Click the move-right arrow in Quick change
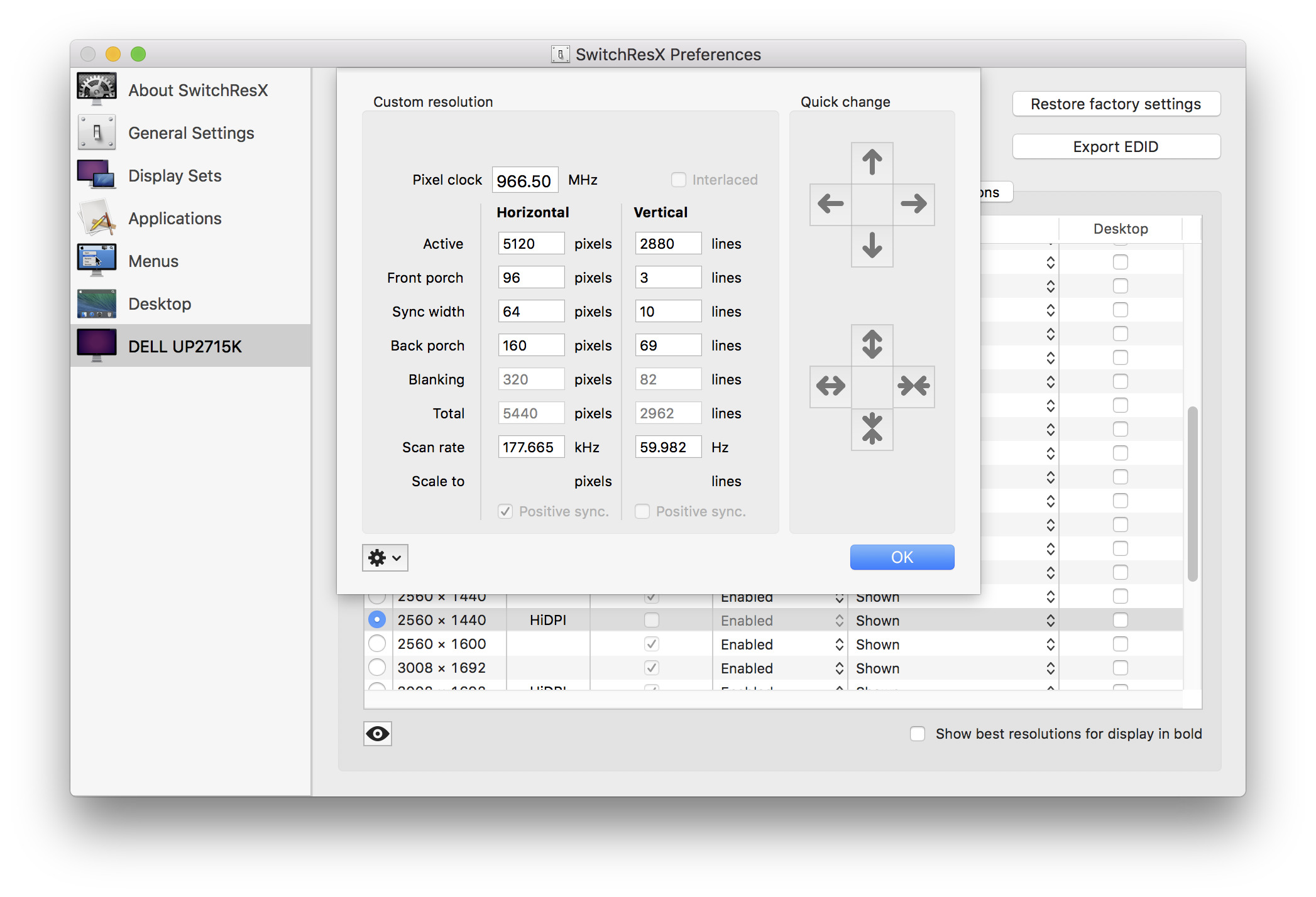 913,204
